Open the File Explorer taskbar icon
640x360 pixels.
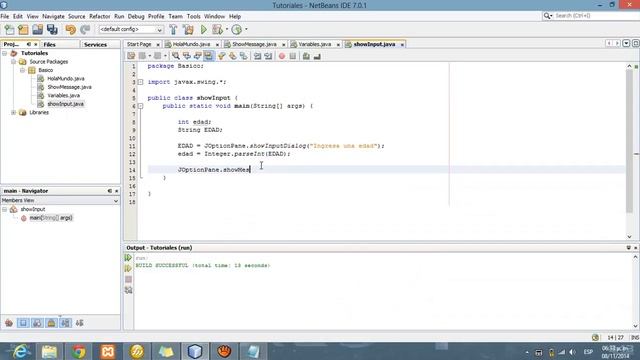click(x=49, y=351)
